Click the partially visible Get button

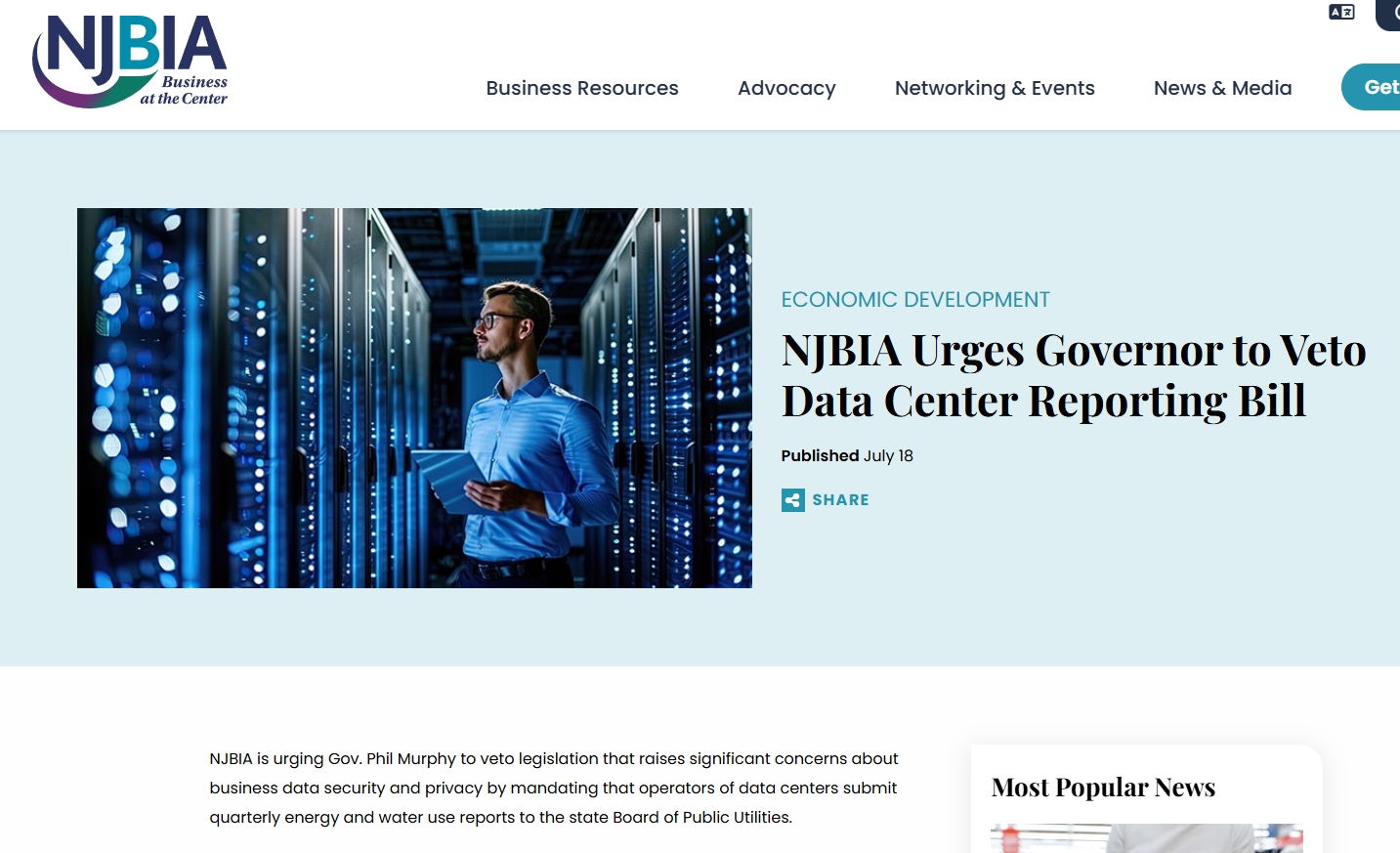[x=1372, y=87]
